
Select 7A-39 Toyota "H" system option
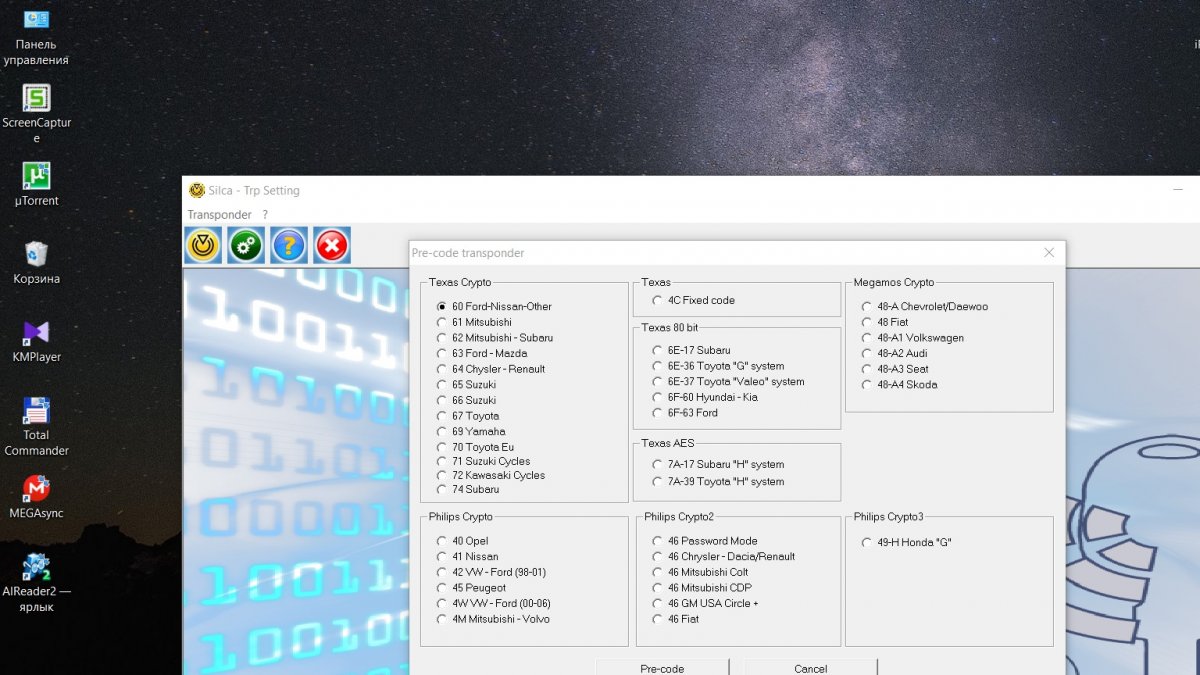coord(718,481)
